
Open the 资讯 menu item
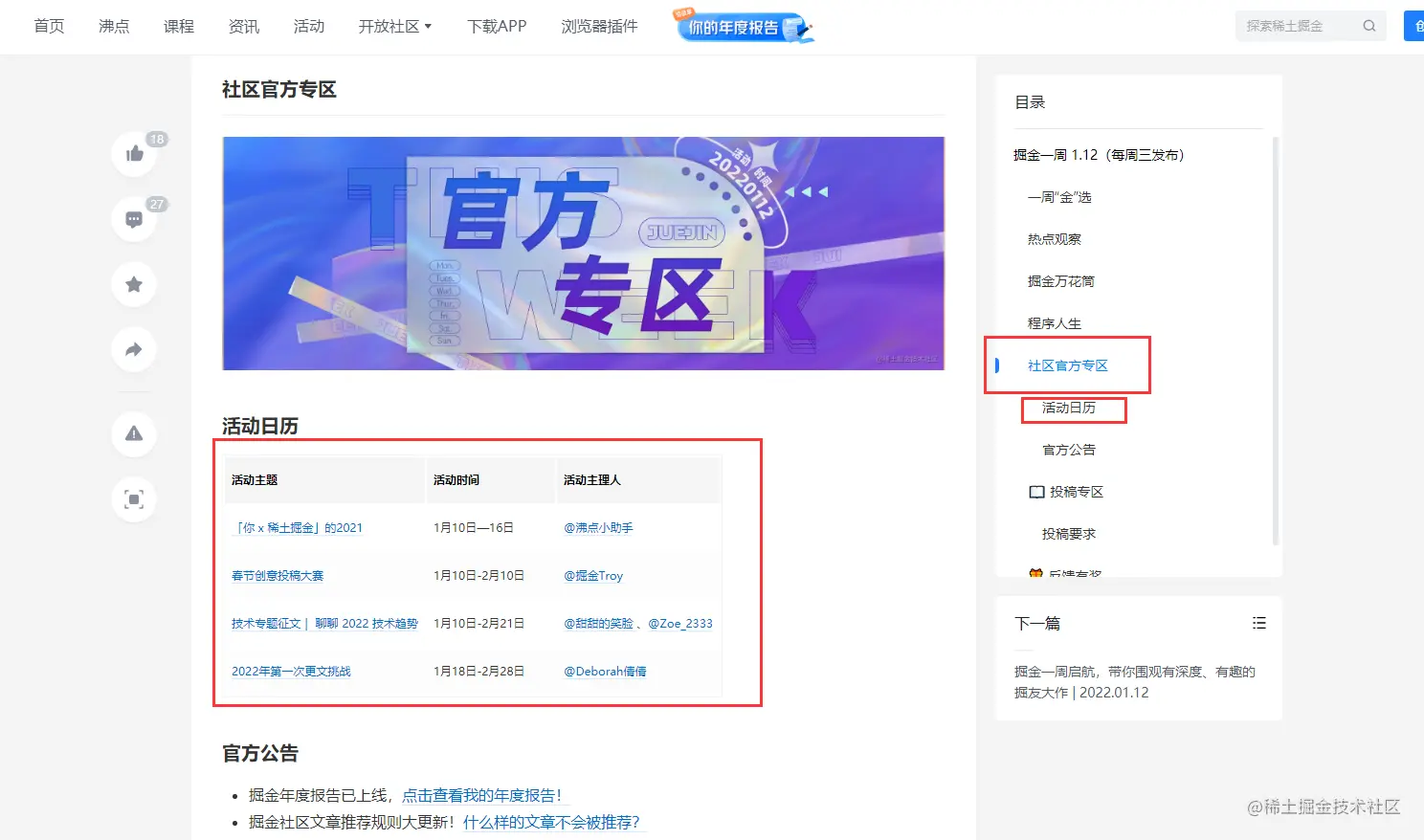click(x=244, y=26)
